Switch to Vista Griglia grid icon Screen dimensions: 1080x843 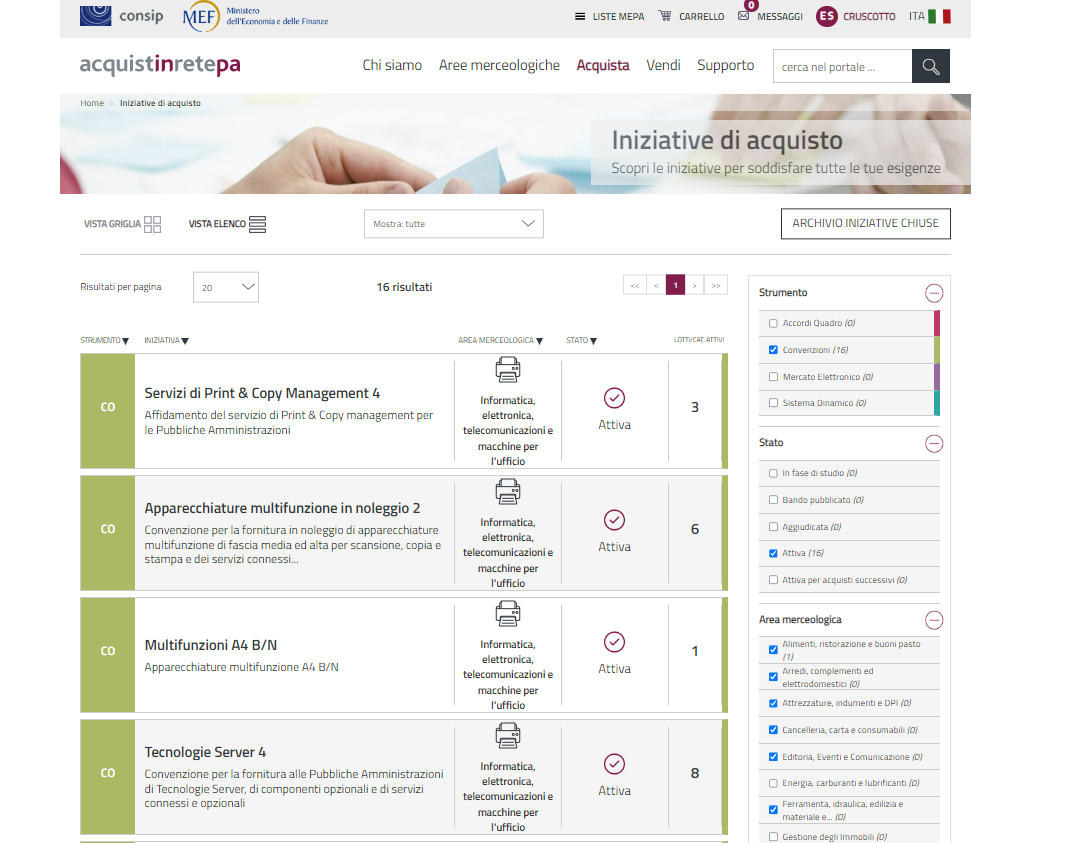[152, 224]
